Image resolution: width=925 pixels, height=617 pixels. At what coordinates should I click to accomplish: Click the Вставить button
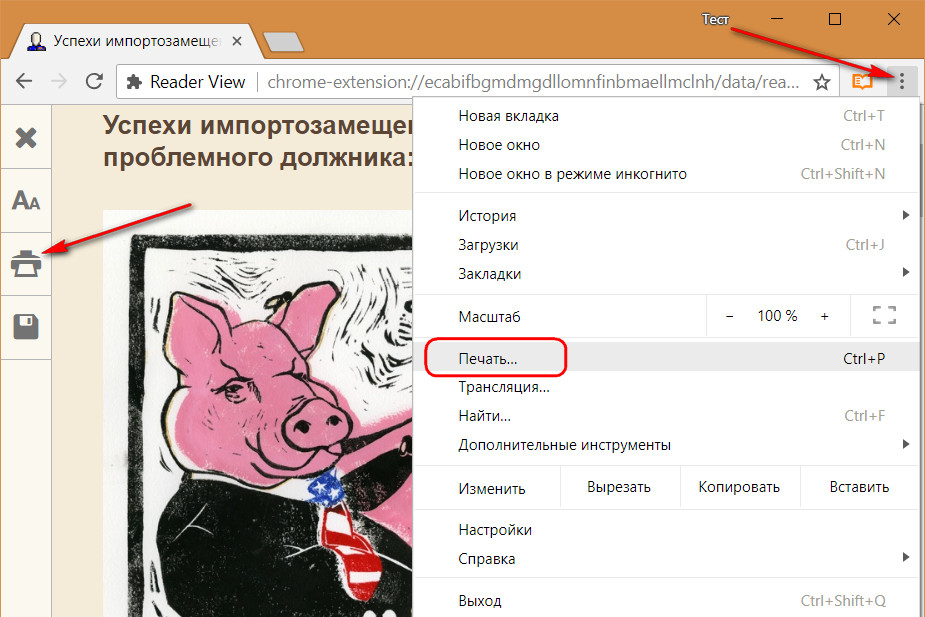tap(859, 487)
